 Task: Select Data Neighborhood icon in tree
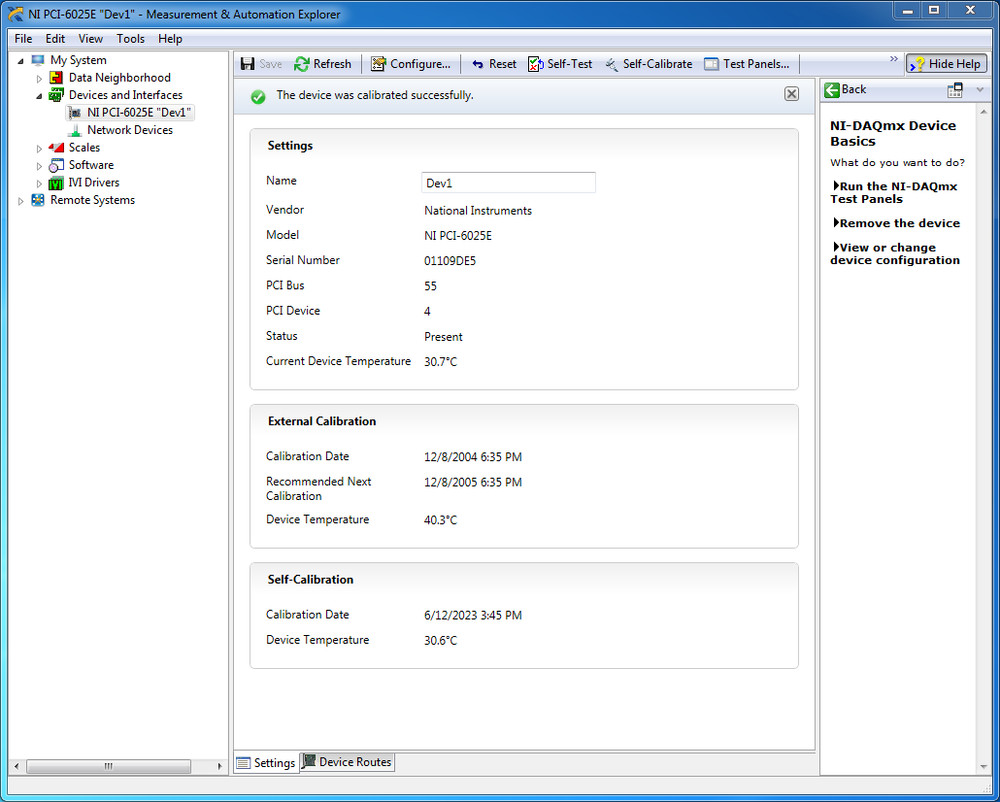tap(56, 78)
